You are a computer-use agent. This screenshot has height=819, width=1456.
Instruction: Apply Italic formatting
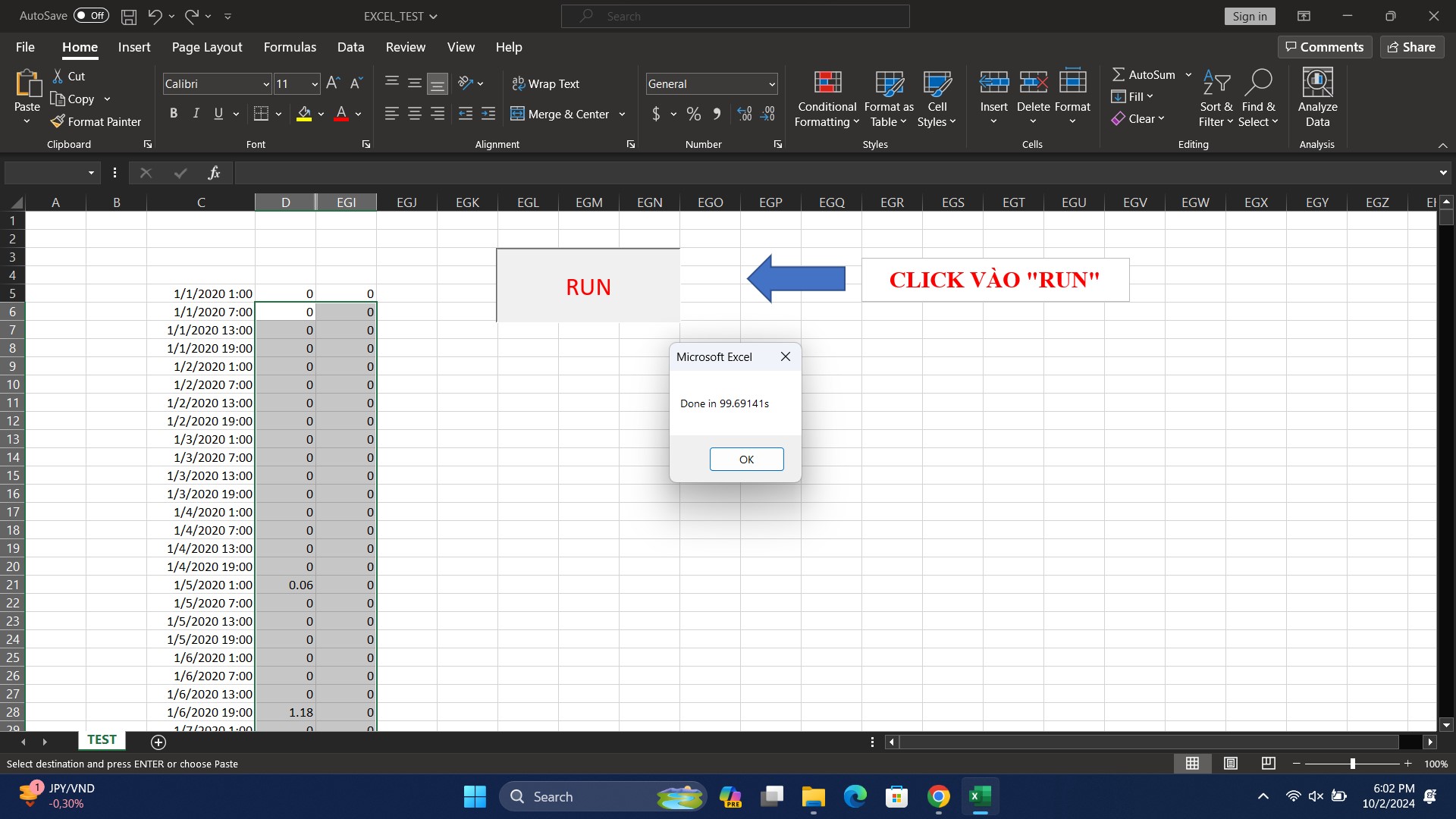(196, 113)
